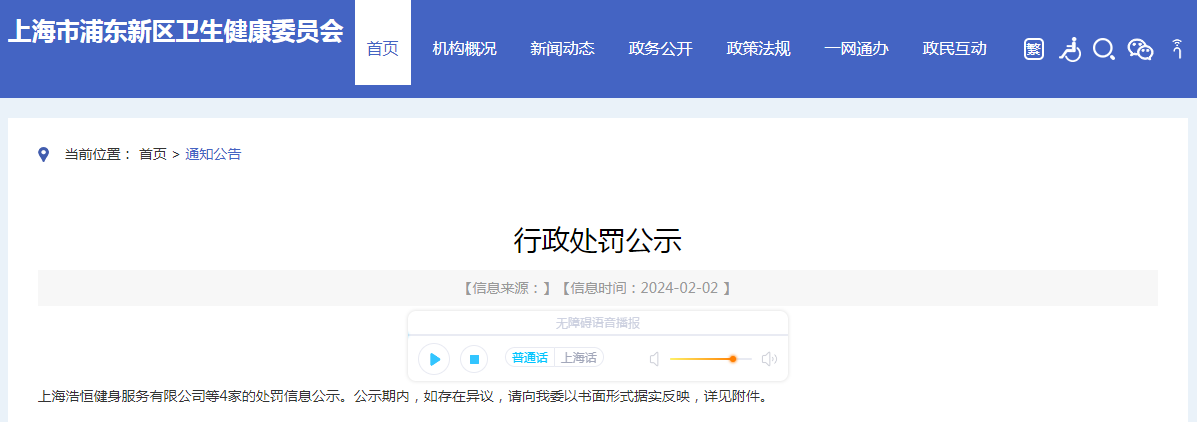
Task: Play the voice broadcast audio
Action: pos(434,359)
